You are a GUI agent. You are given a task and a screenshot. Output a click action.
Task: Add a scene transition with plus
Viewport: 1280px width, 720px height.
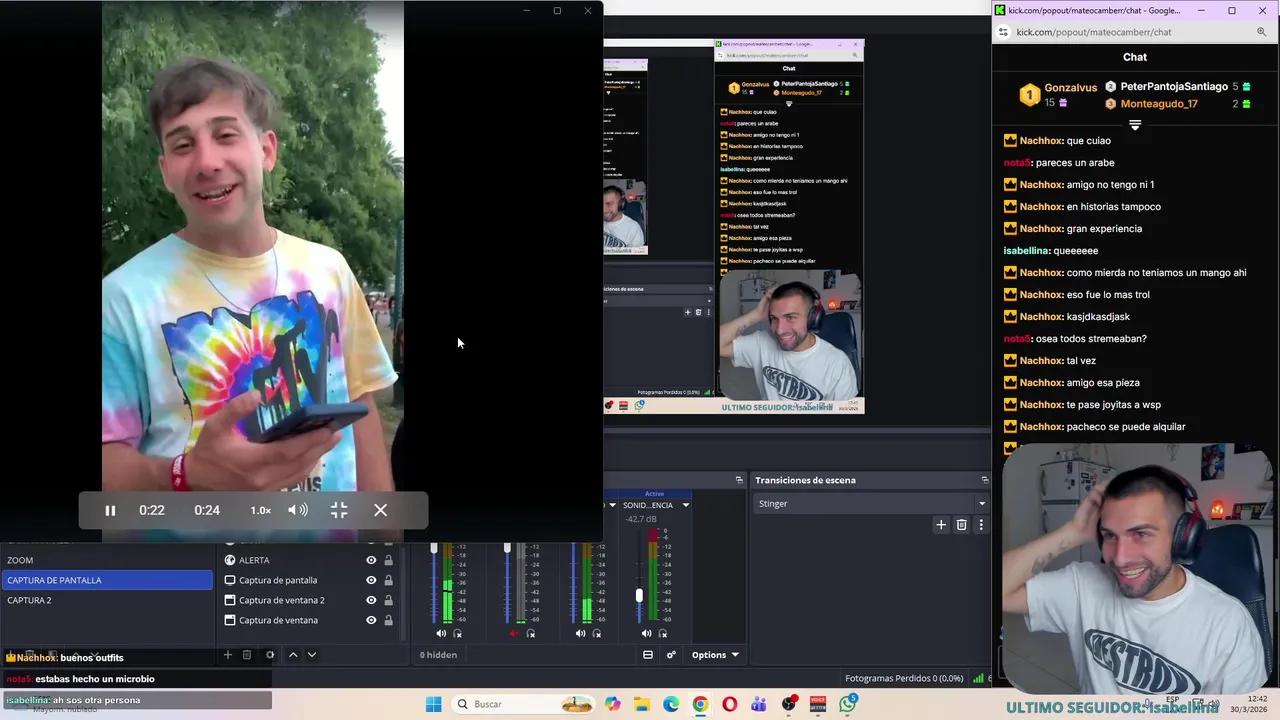coord(941,525)
